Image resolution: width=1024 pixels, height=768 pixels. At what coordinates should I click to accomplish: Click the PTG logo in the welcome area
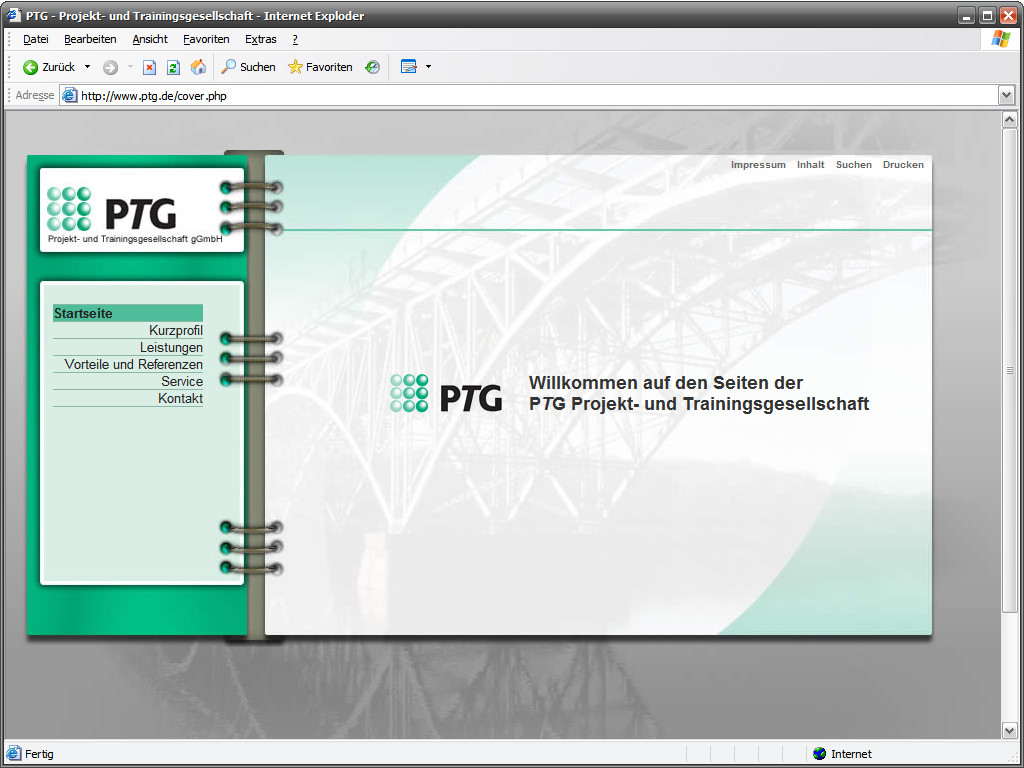coord(446,393)
